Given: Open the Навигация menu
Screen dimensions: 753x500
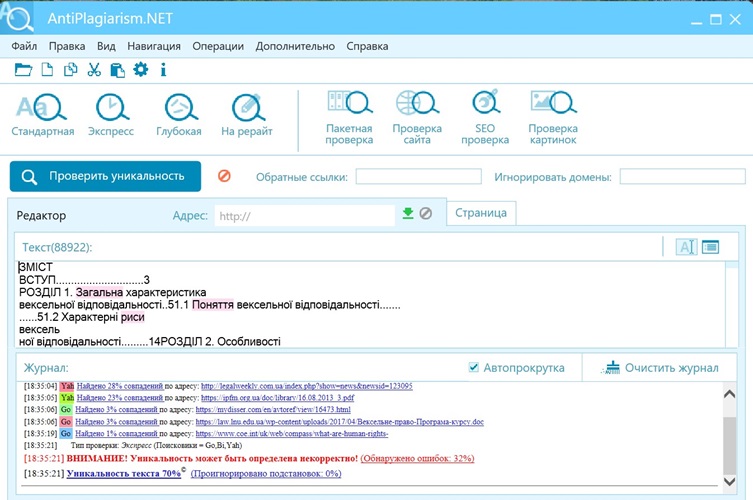Looking at the screenshot, I should coord(154,46).
